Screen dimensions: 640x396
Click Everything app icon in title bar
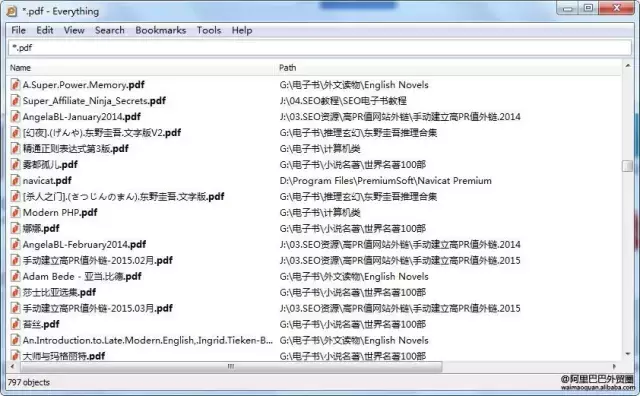coord(12,11)
